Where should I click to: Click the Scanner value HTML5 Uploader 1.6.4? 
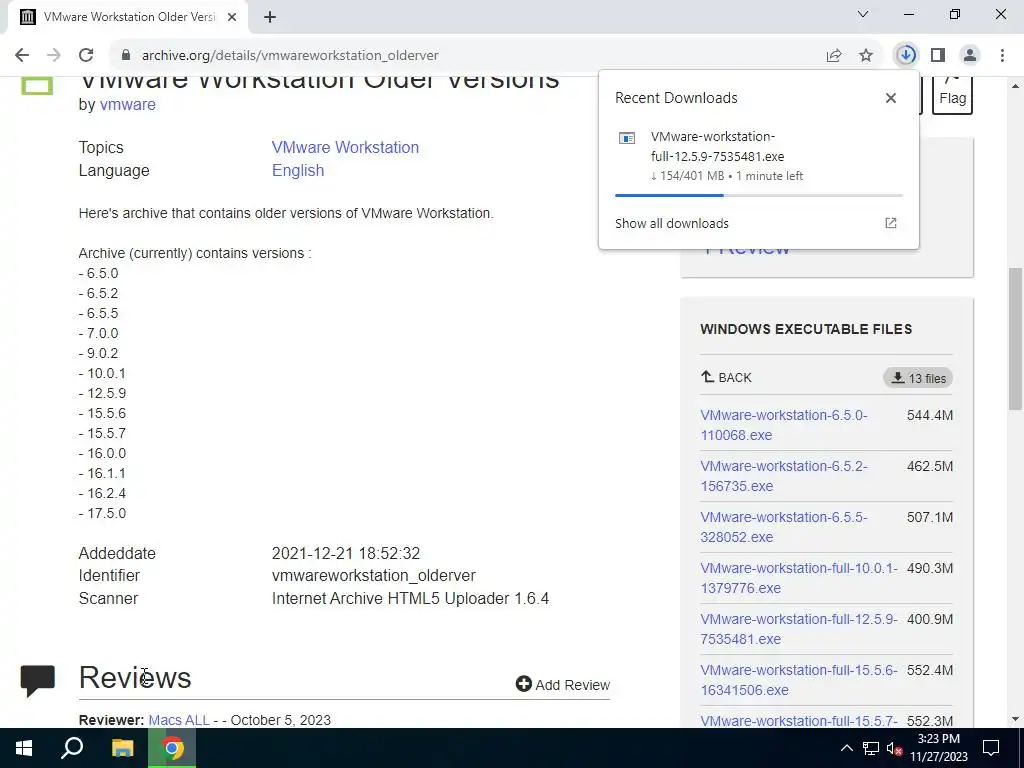(410, 598)
